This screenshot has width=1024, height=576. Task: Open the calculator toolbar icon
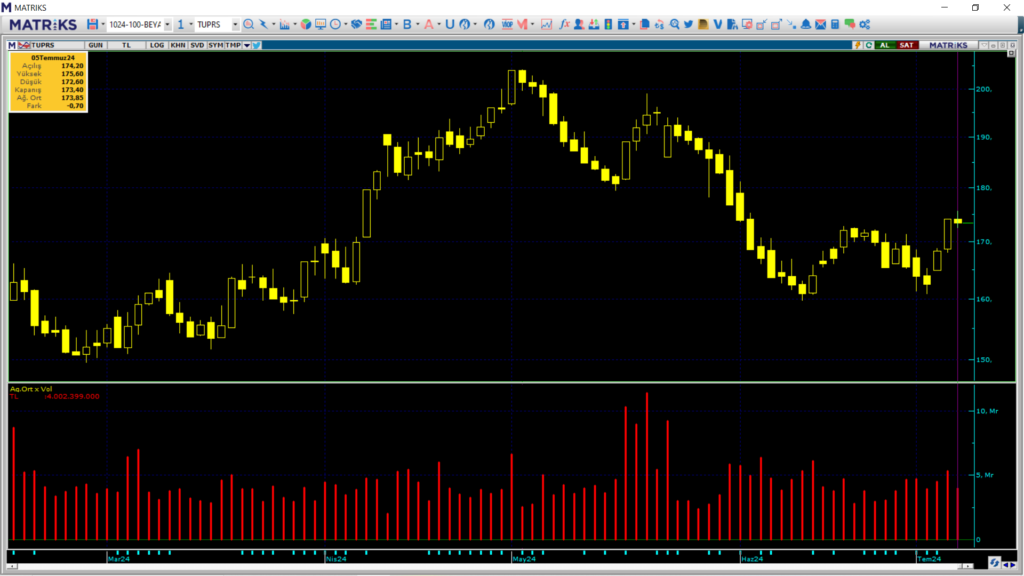click(x=835, y=24)
